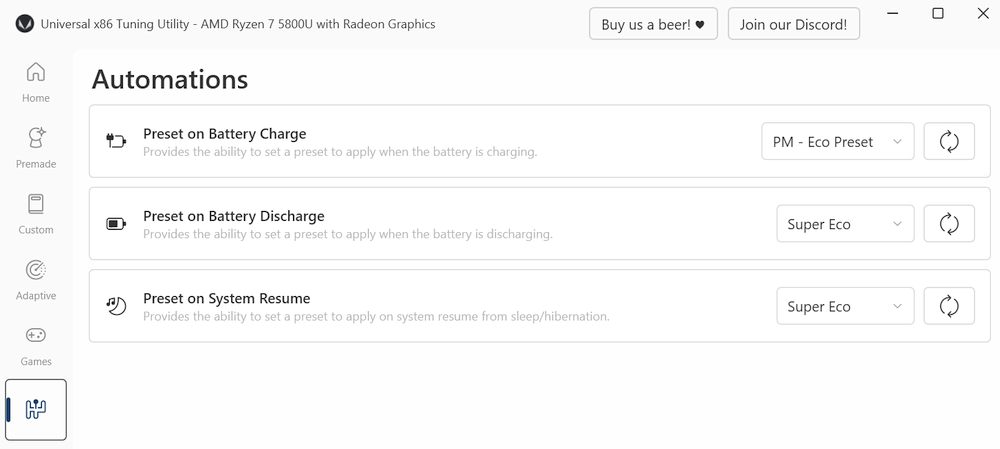
Task: Reload presets for Battery Discharge
Action: click(949, 223)
